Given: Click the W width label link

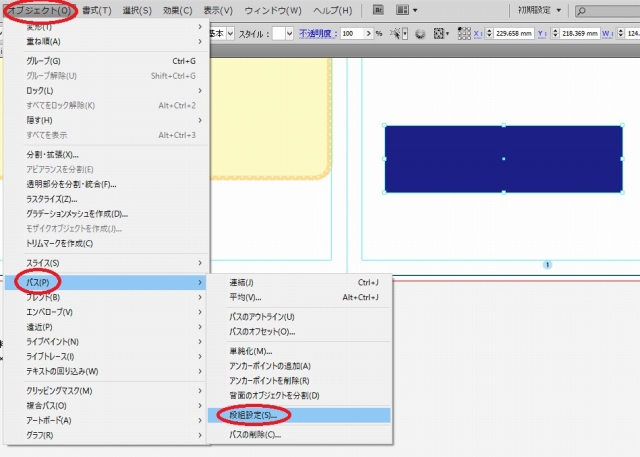Looking at the screenshot, I should click(608, 34).
